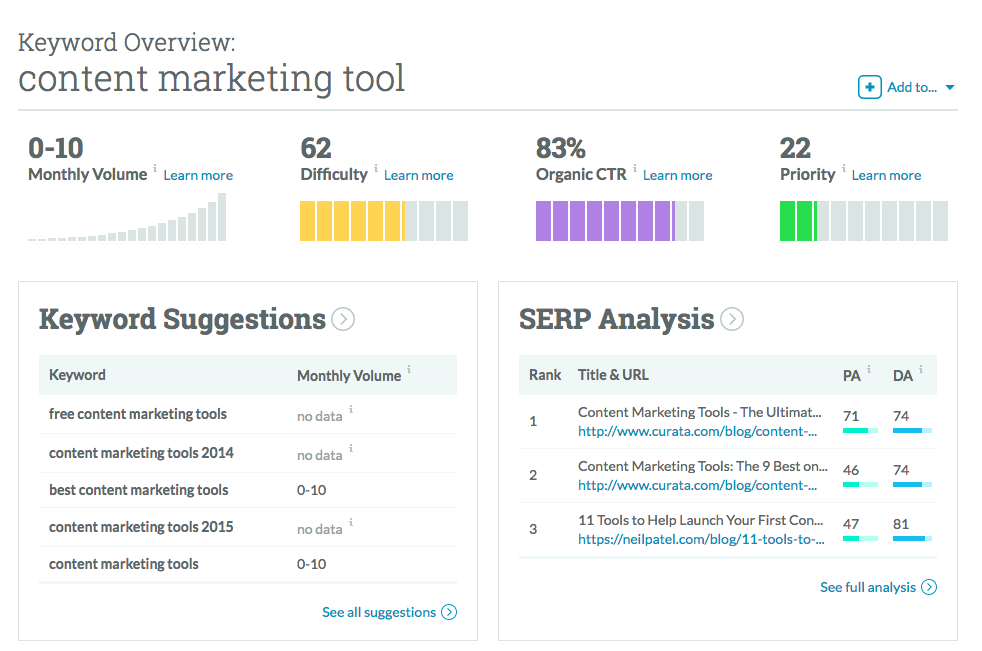Click info icon for free content marketing tools volume

(351, 409)
